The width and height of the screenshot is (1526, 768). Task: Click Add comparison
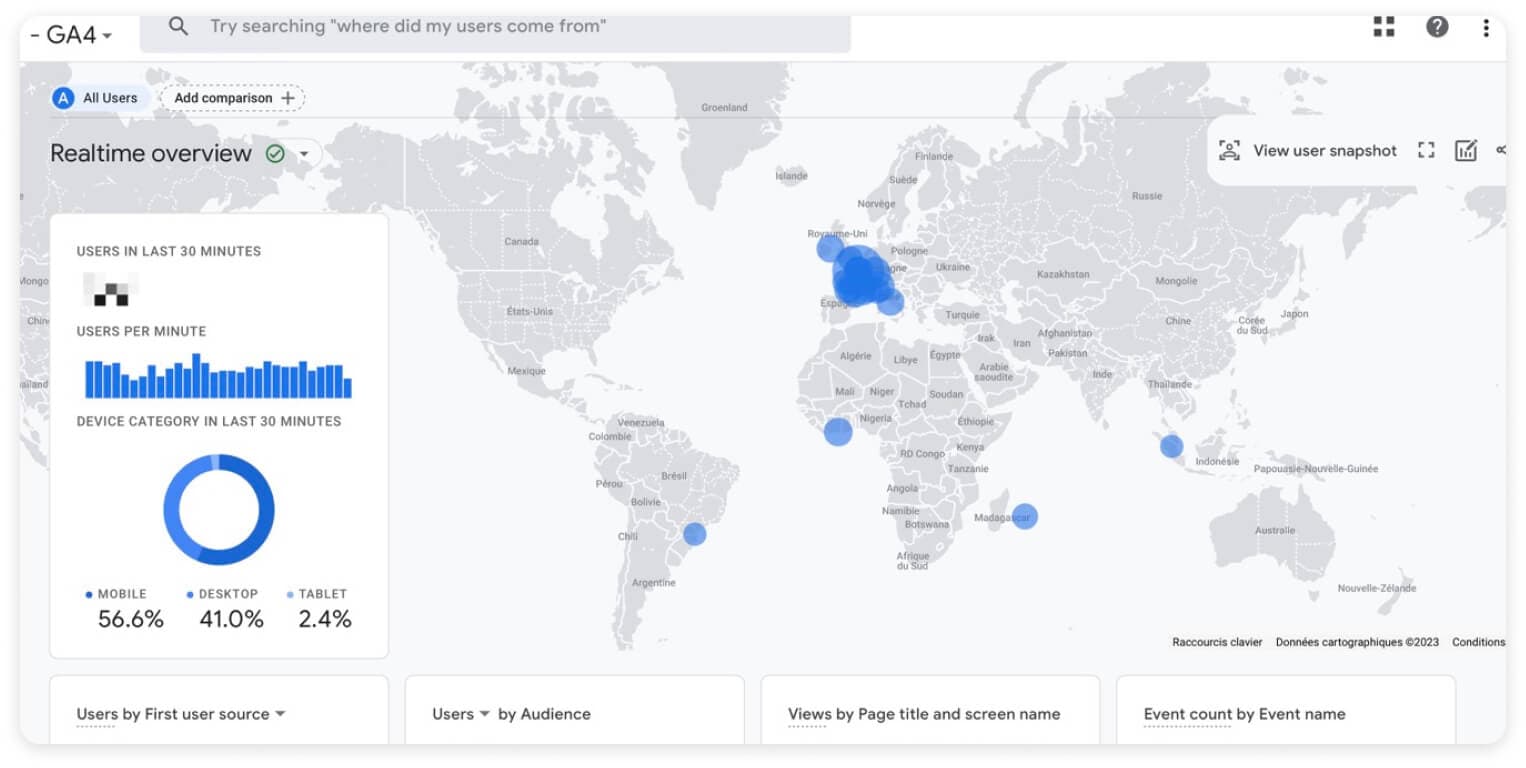[231, 97]
